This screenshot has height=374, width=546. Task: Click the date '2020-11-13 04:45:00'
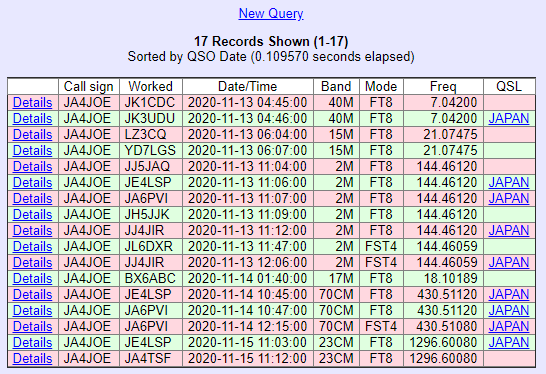click(248, 102)
